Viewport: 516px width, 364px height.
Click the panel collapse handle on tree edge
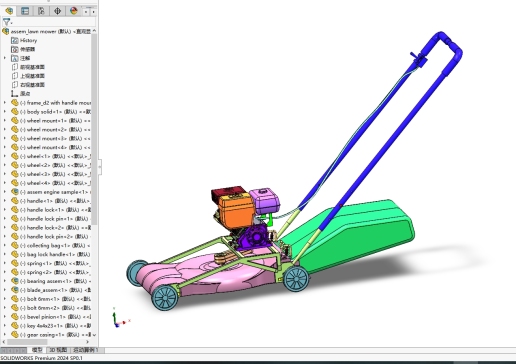click(100, 167)
